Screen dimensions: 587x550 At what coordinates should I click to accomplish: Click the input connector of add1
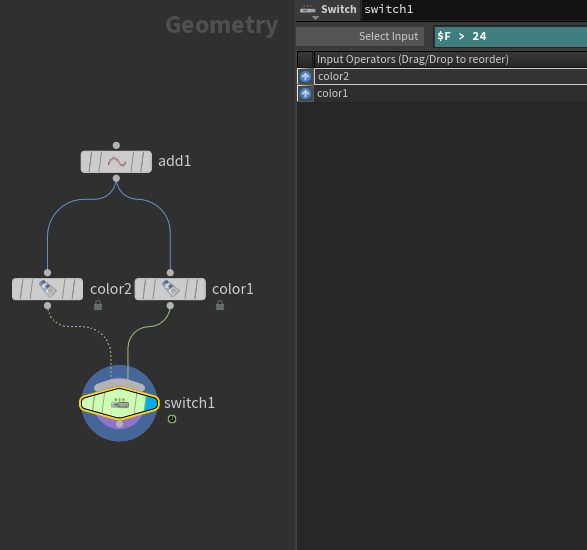[116, 145]
